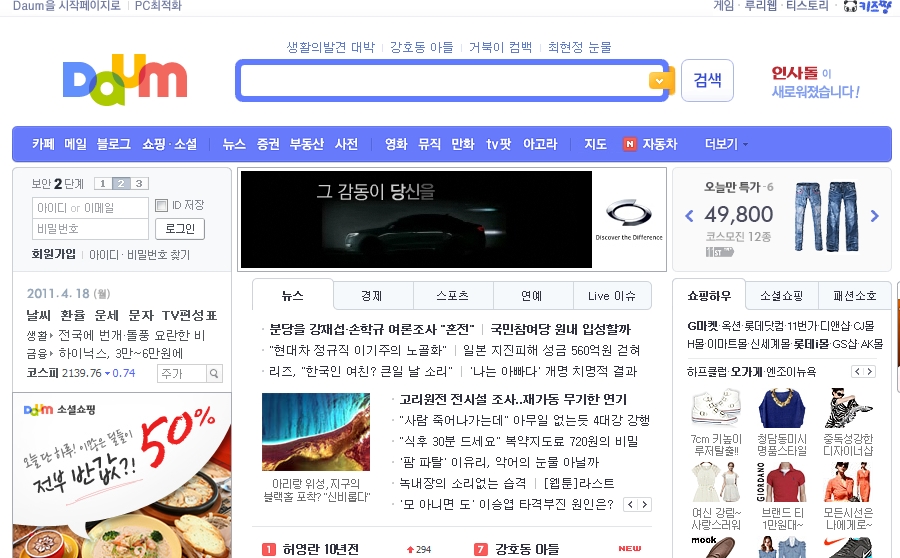Expand the 더보기 menu in navigation bar

click(726, 144)
